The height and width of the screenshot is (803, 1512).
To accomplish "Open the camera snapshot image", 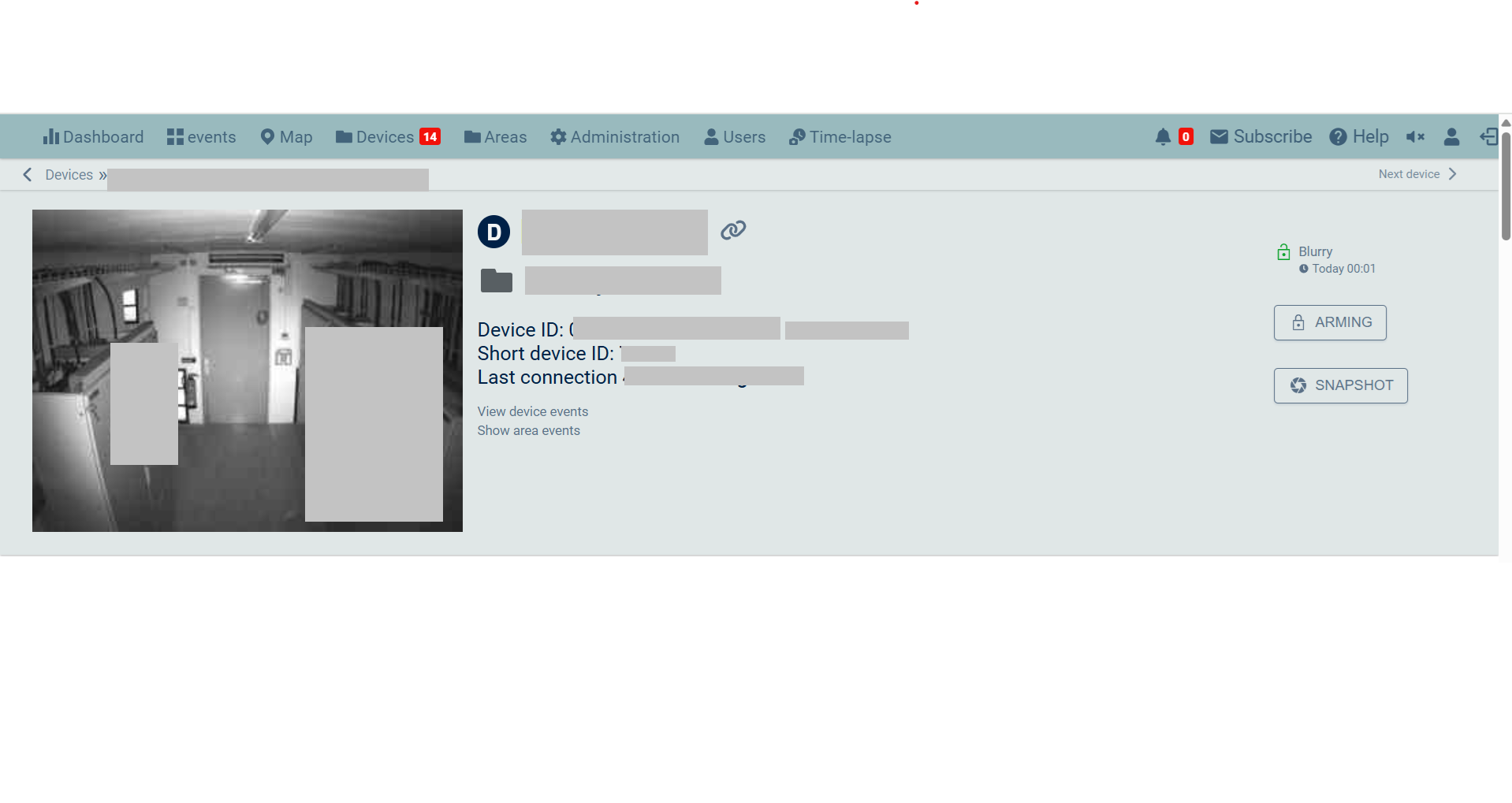I will [x=248, y=370].
